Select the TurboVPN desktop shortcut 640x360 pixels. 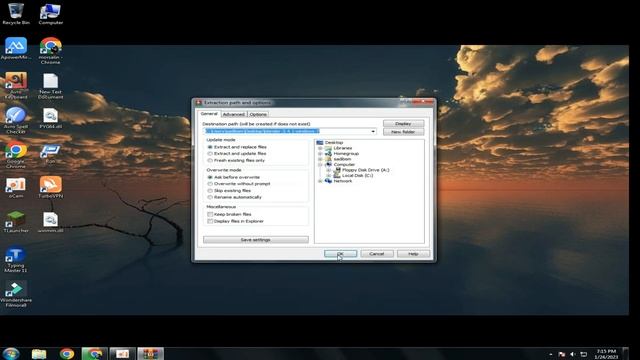pyautogui.click(x=51, y=188)
